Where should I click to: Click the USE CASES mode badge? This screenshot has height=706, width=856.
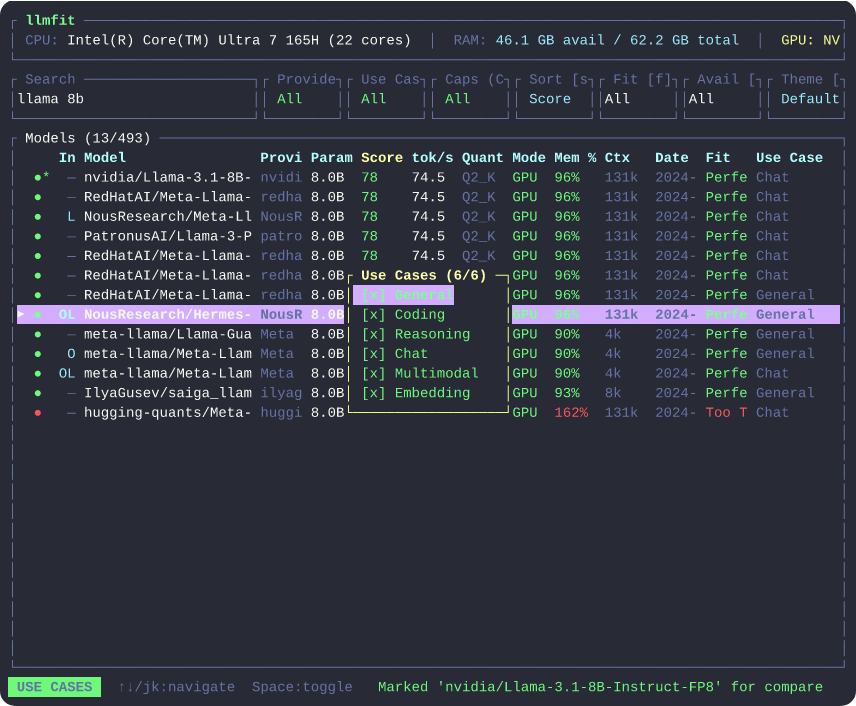click(x=54, y=687)
